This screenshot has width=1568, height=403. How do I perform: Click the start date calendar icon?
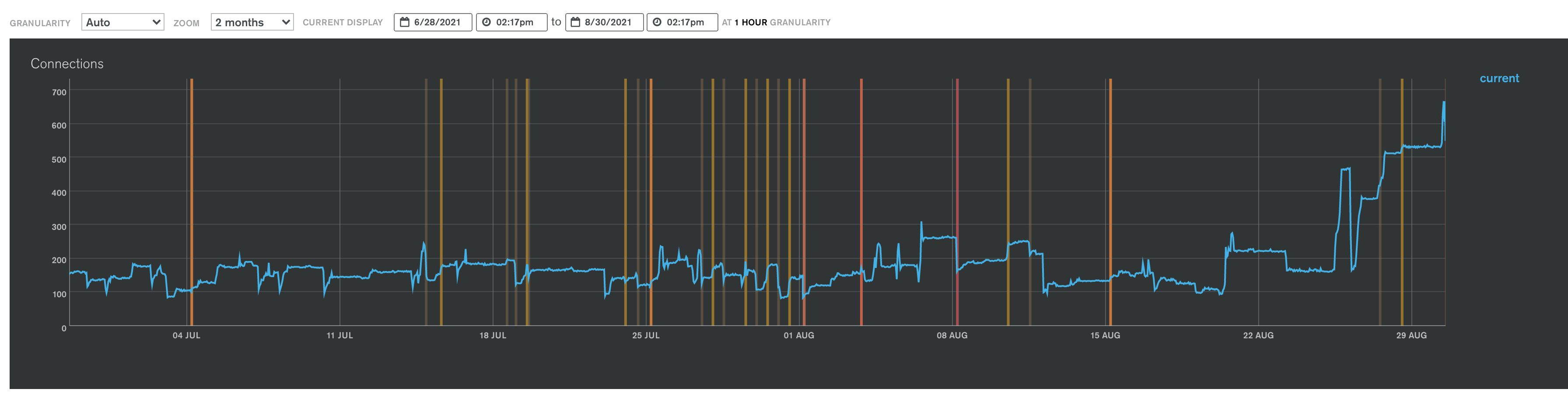click(404, 22)
